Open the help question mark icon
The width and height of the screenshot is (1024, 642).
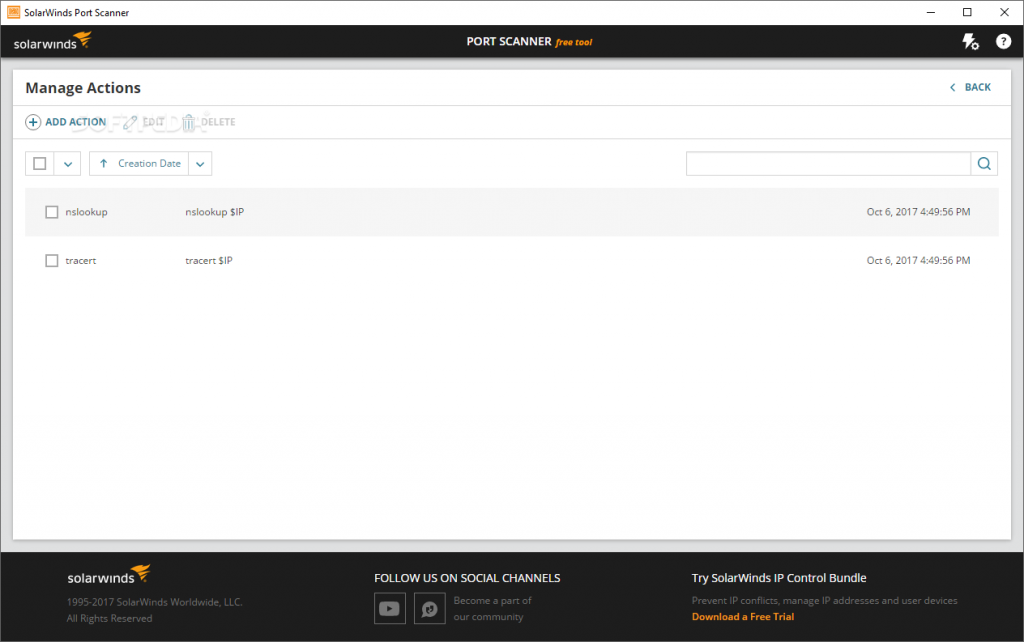[x=1003, y=42]
